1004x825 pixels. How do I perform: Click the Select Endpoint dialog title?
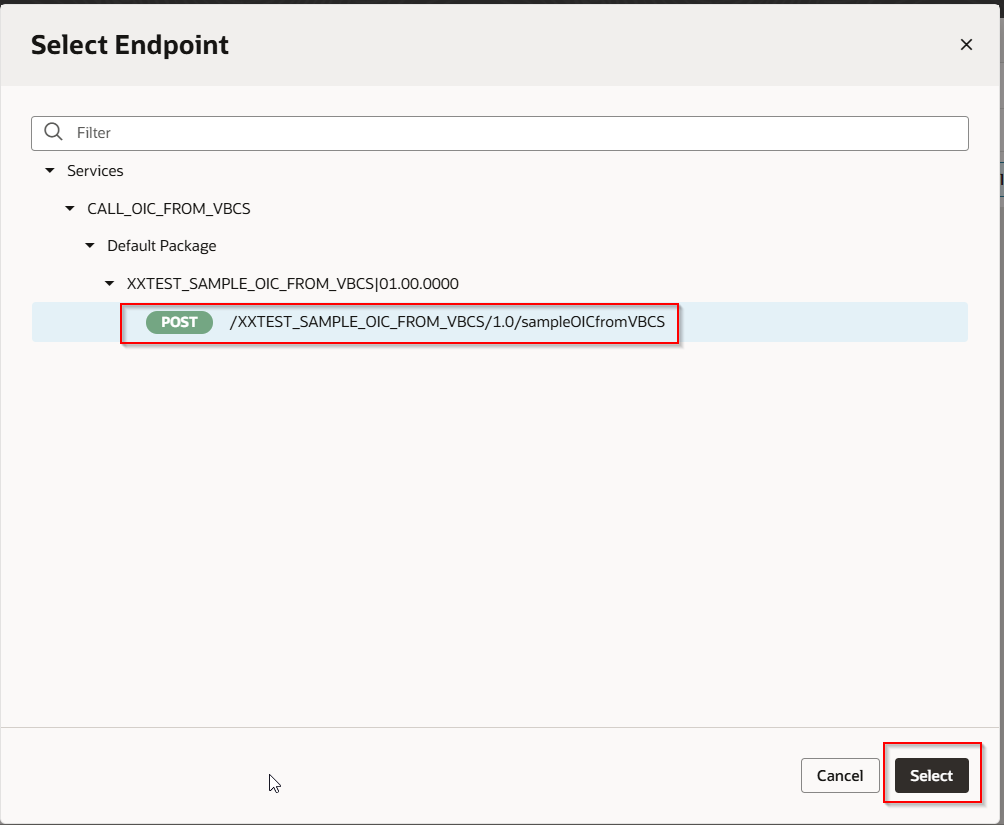(x=129, y=44)
